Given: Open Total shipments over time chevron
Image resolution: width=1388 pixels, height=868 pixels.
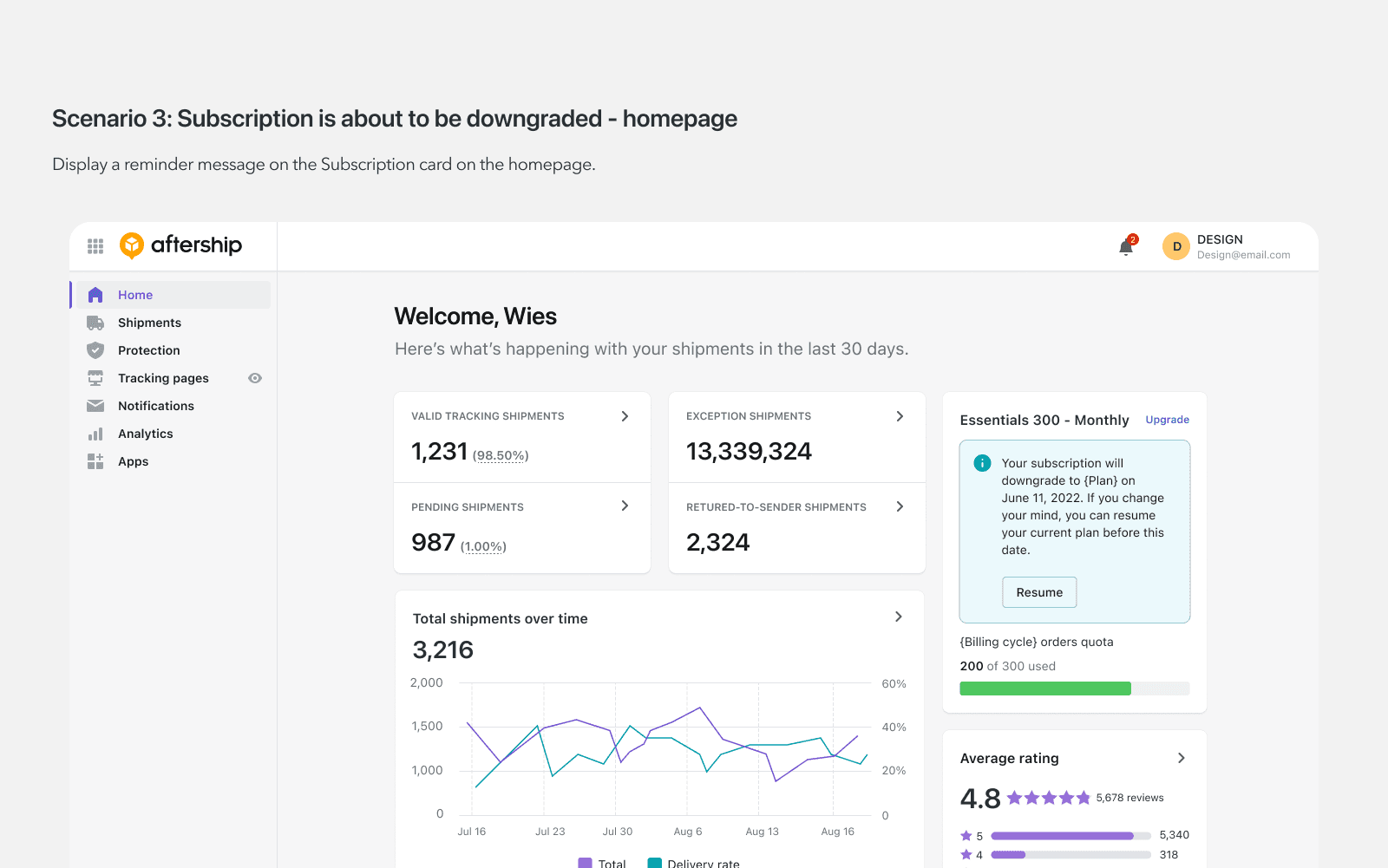Looking at the screenshot, I should [899, 617].
